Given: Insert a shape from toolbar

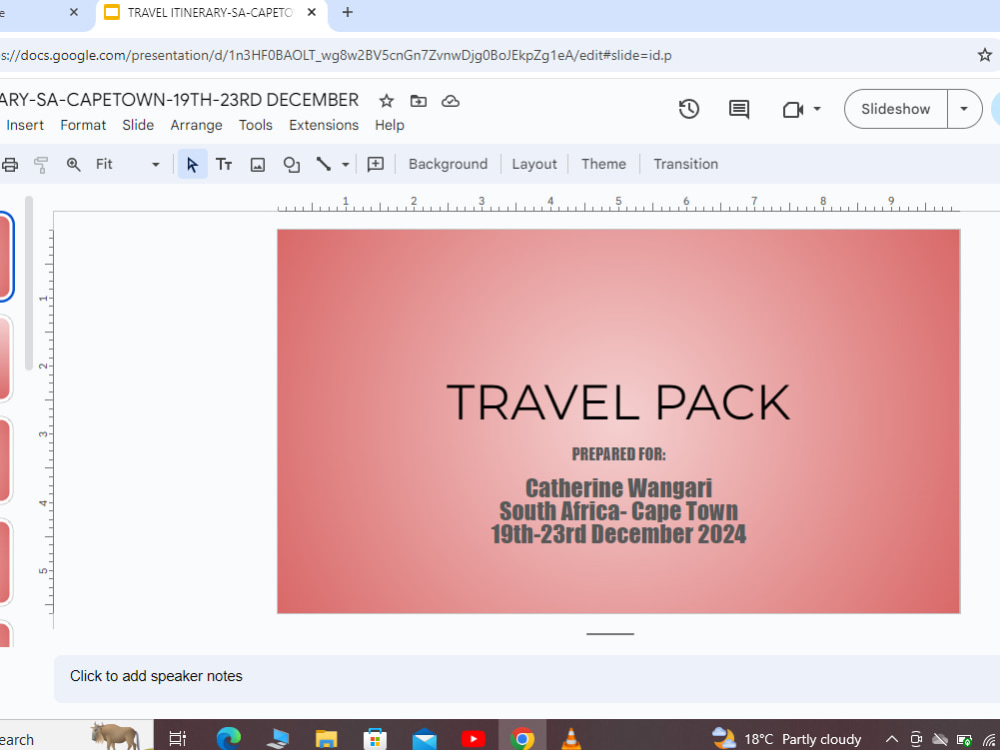Looking at the screenshot, I should point(291,165).
